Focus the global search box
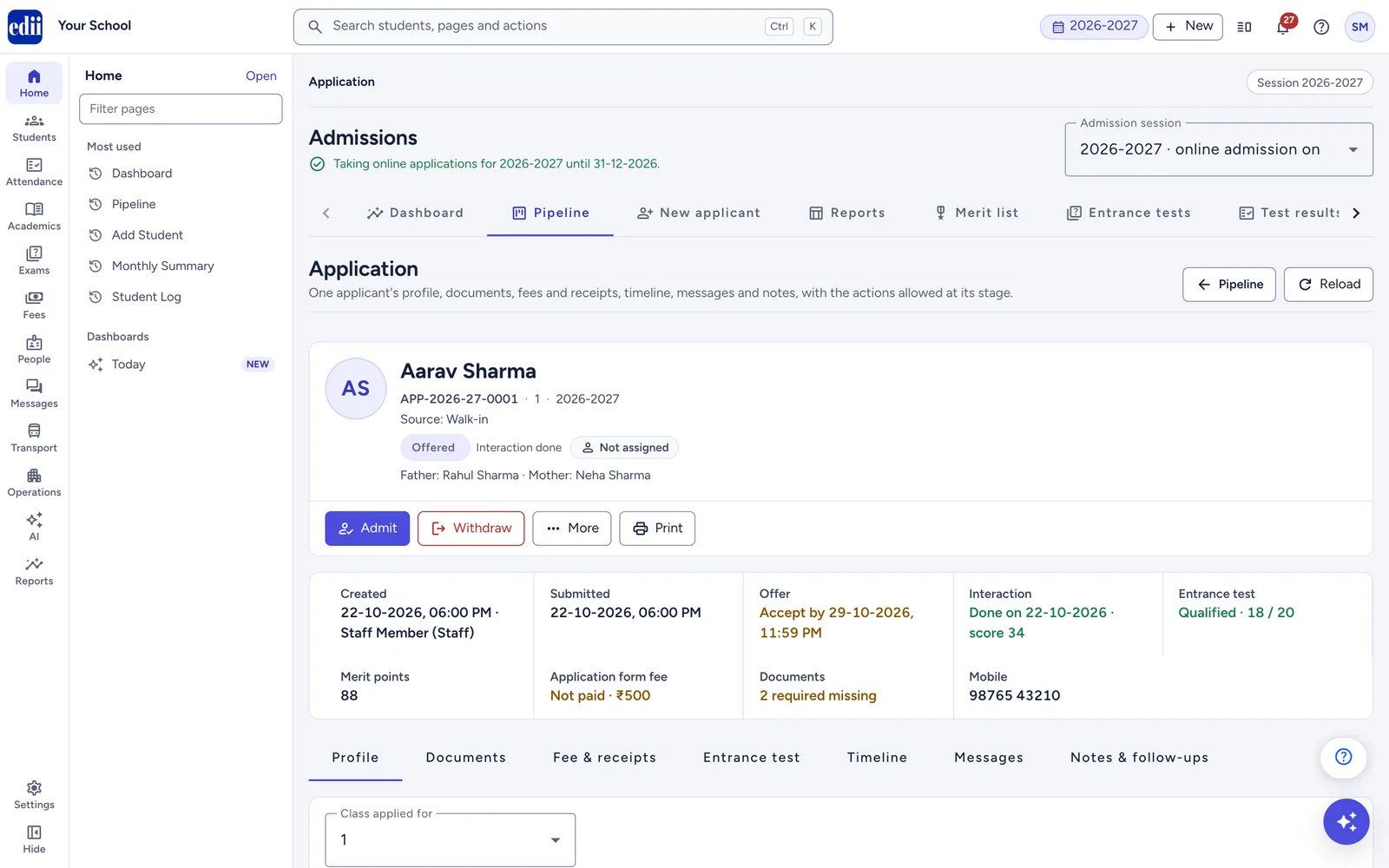The width and height of the screenshot is (1389, 868). pos(563,27)
